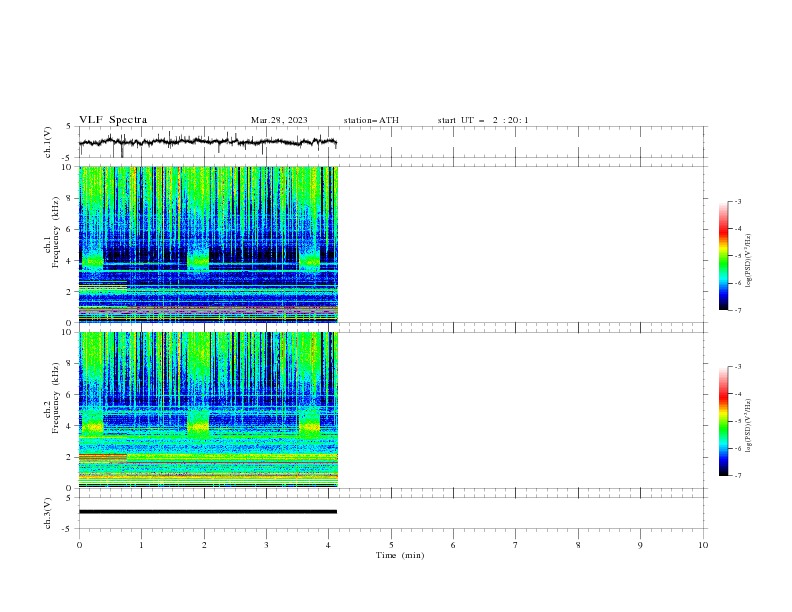Click inside the ch.1 spectrogram
The height and width of the screenshot is (612, 792).
pos(208,244)
